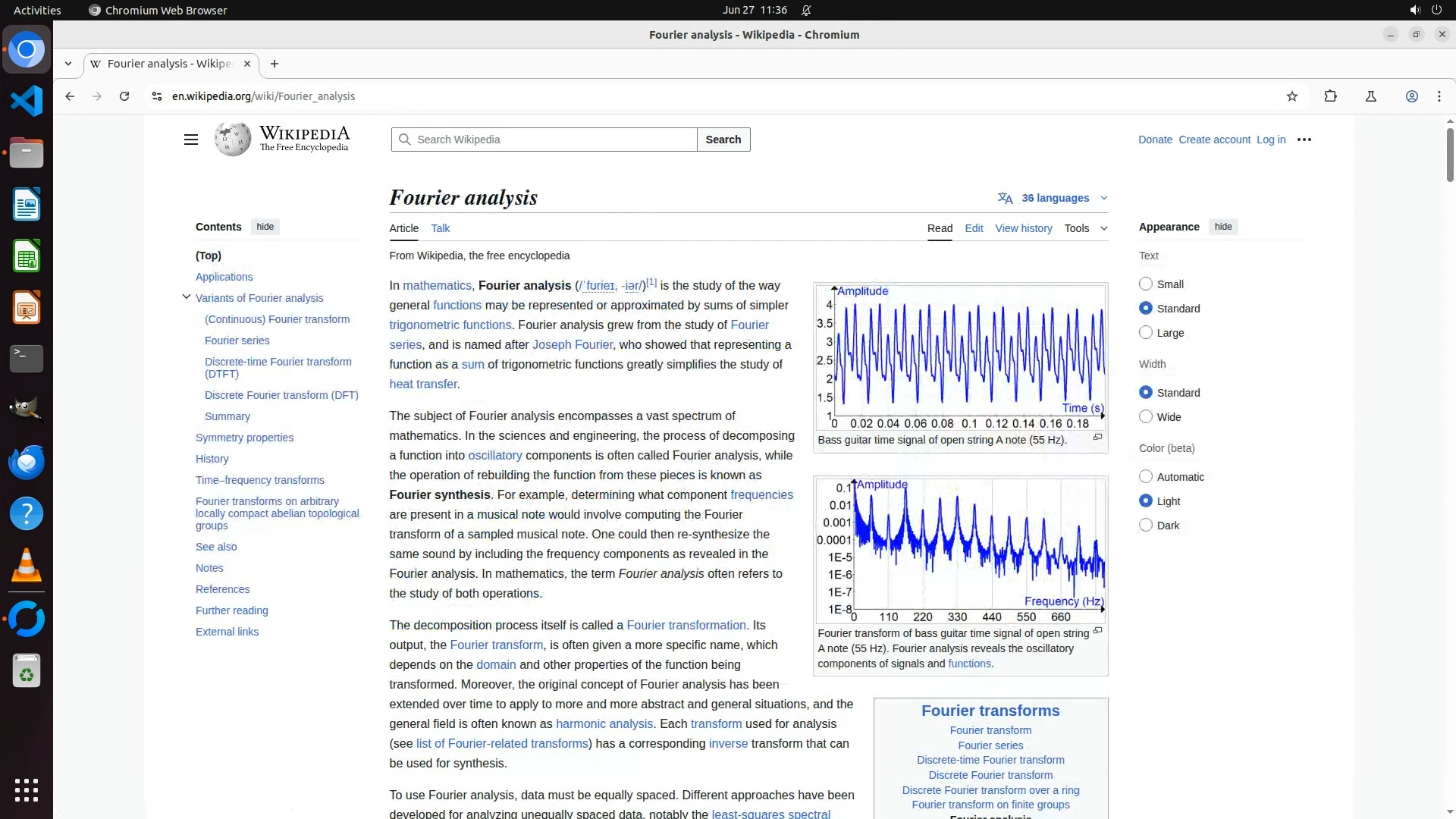Click the Joseph Fourier link
The height and width of the screenshot is (819, 1456).
572,344
